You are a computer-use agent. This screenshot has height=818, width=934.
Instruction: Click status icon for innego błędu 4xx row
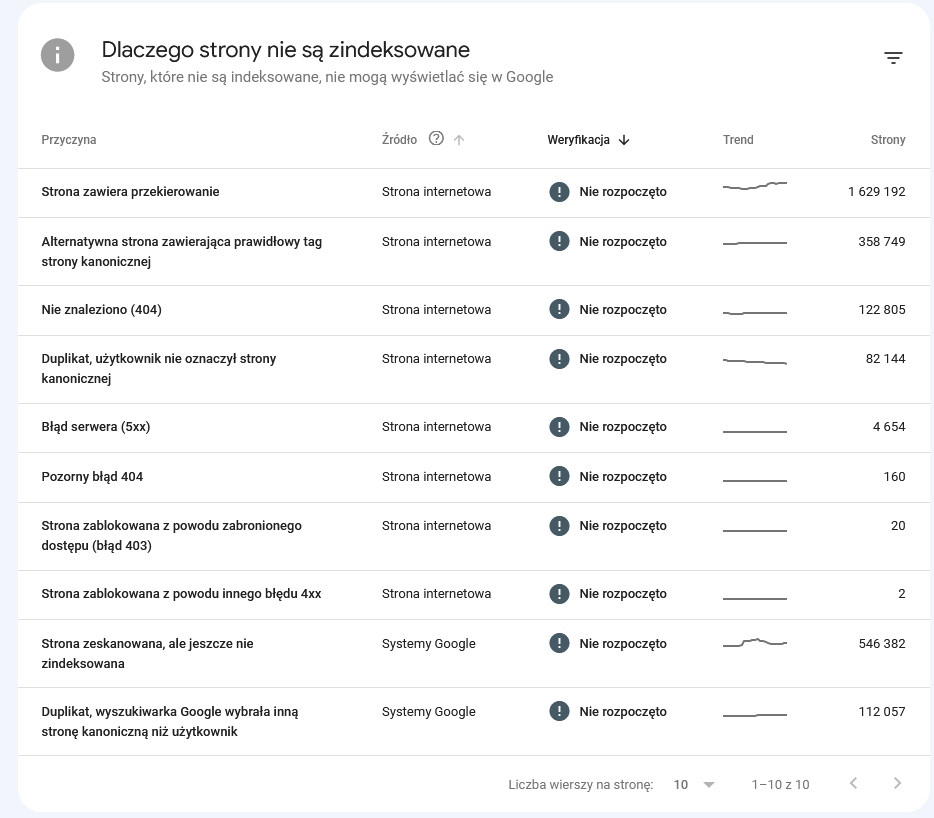(559, 593)
